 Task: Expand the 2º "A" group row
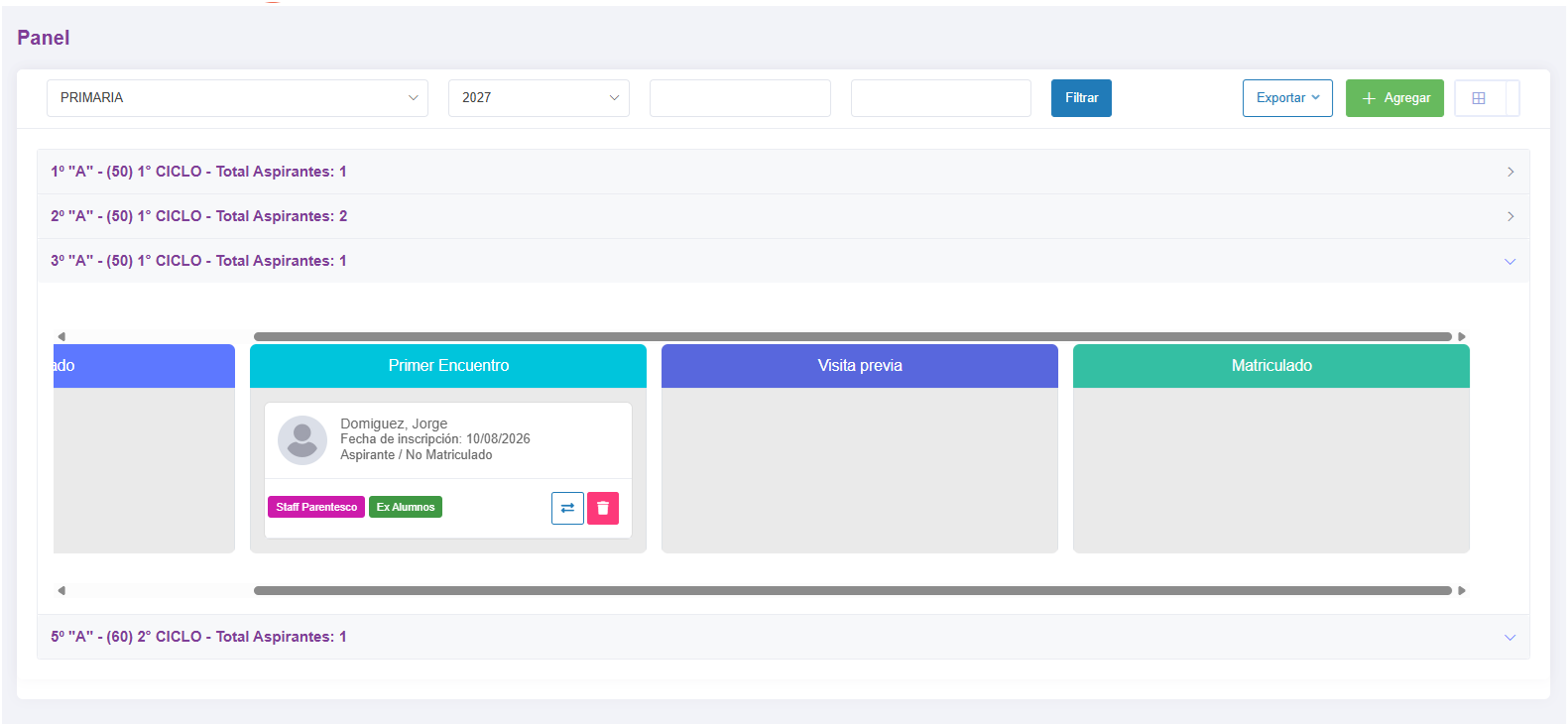[784, 216]
